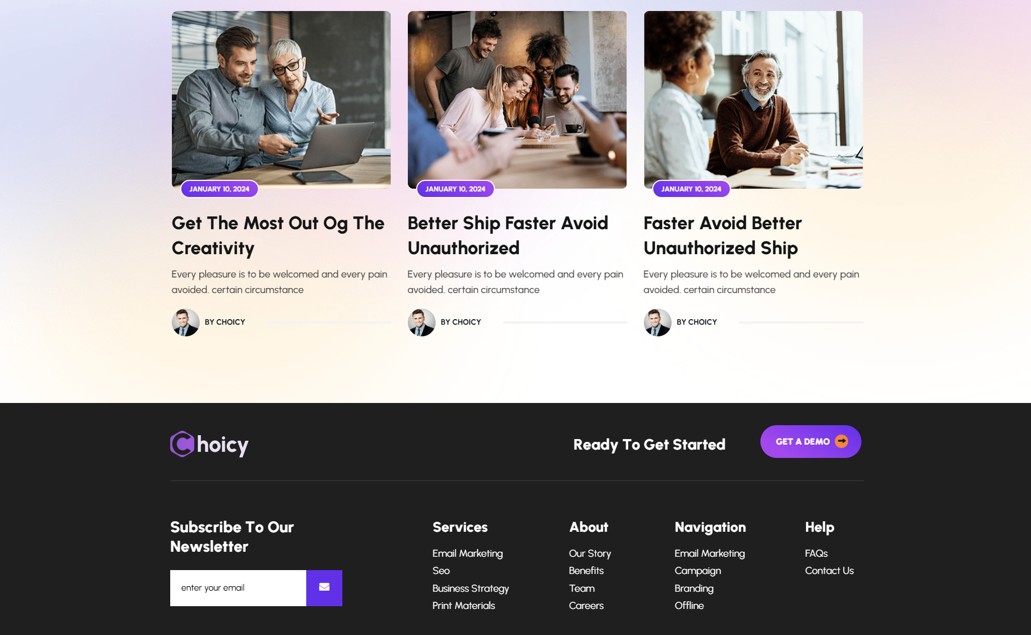Viewport: 1031px width, 635px height.
Task: Click the date badge on first post image
Action: (x=220, y=189)
